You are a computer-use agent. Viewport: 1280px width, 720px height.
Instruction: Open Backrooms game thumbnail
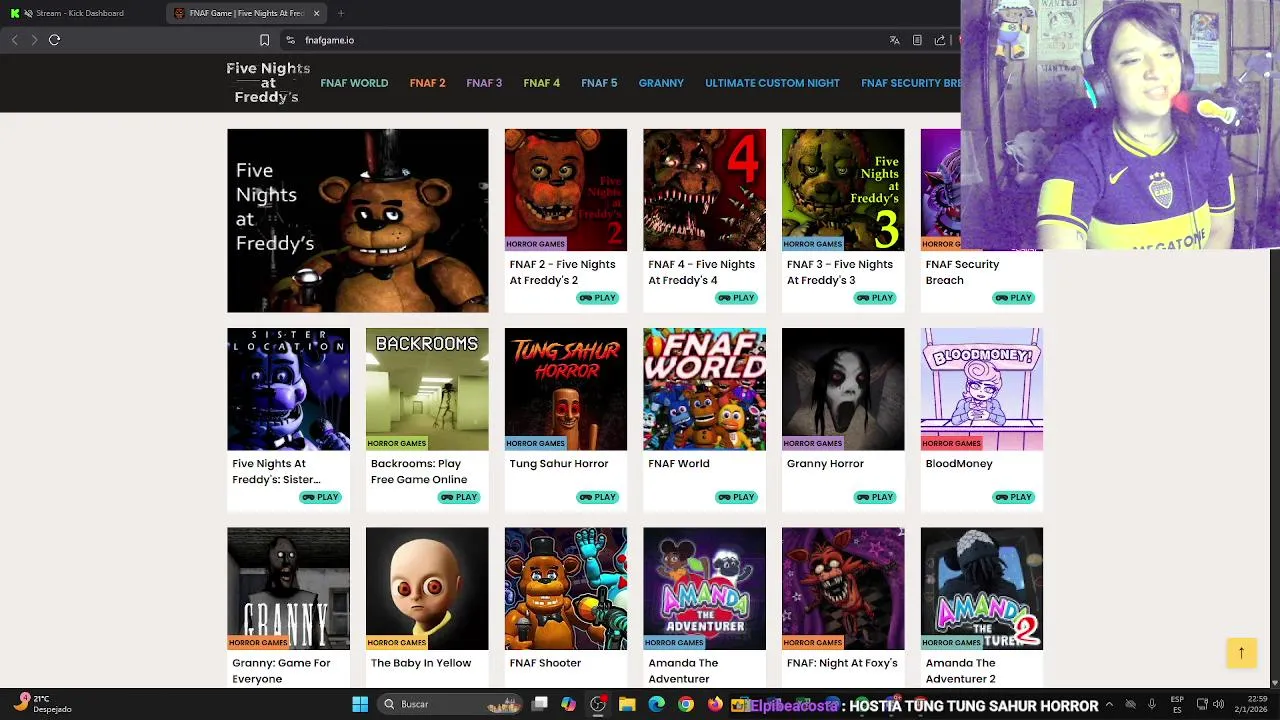[x=427, y=389]
